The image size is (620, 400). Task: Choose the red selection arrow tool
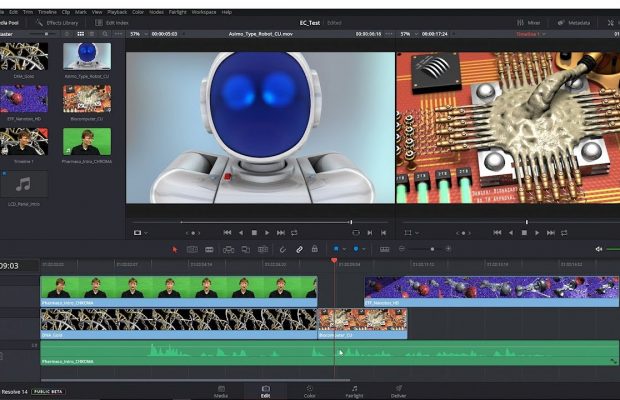[x=174, y=248]
